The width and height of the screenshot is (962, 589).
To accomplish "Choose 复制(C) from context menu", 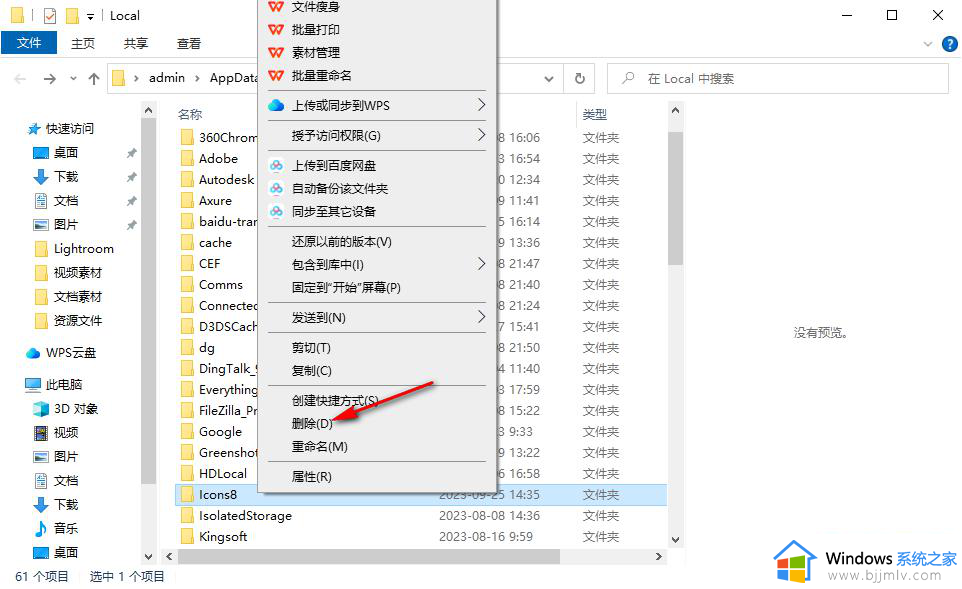I will [312, 371].
